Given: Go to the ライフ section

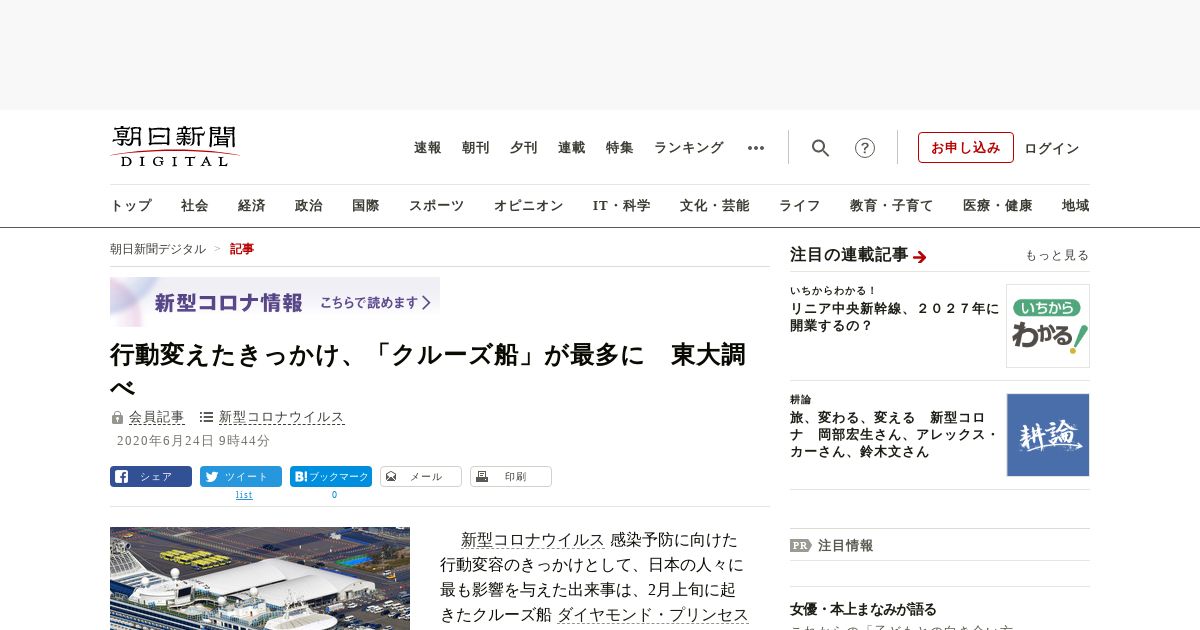Looking at the screenshot, I should (800, 206).
